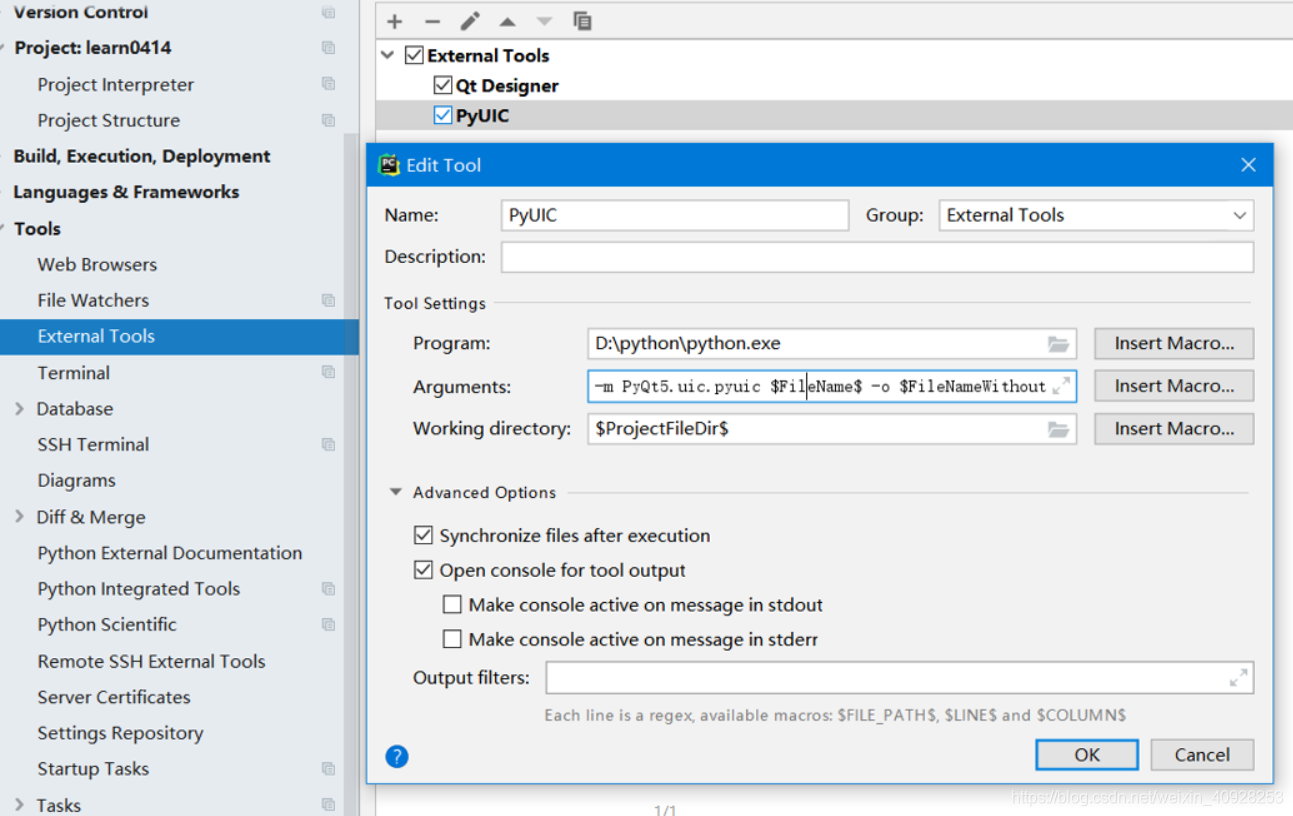Click the Description input field

(x=877, y=257)
